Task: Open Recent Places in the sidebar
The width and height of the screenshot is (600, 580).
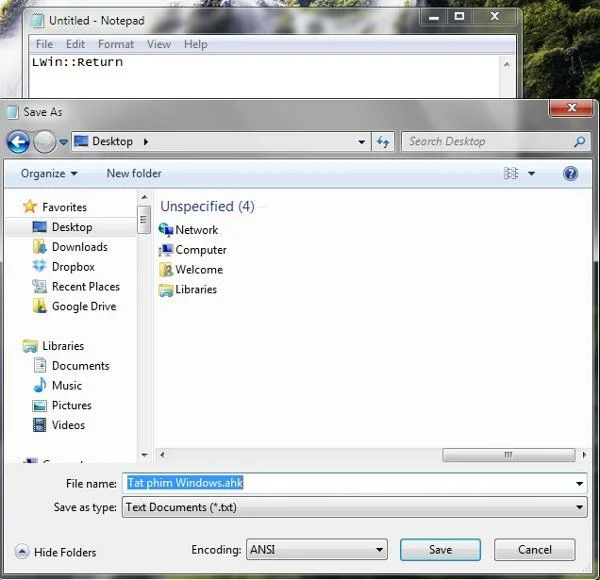Action: (x=86, y=287)
